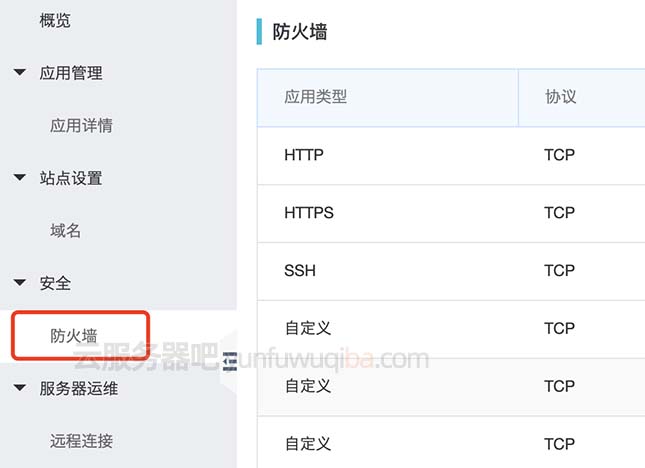Viewport: 645px width, 468px height.
Task: Click the 防火墙 page title
Action: 299,32
